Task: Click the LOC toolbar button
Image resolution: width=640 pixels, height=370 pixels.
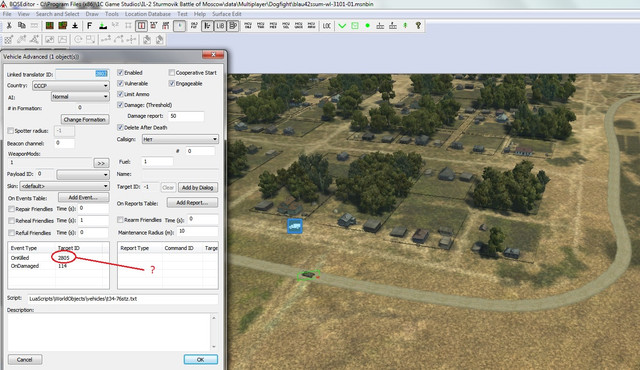Action: [327, 26]
